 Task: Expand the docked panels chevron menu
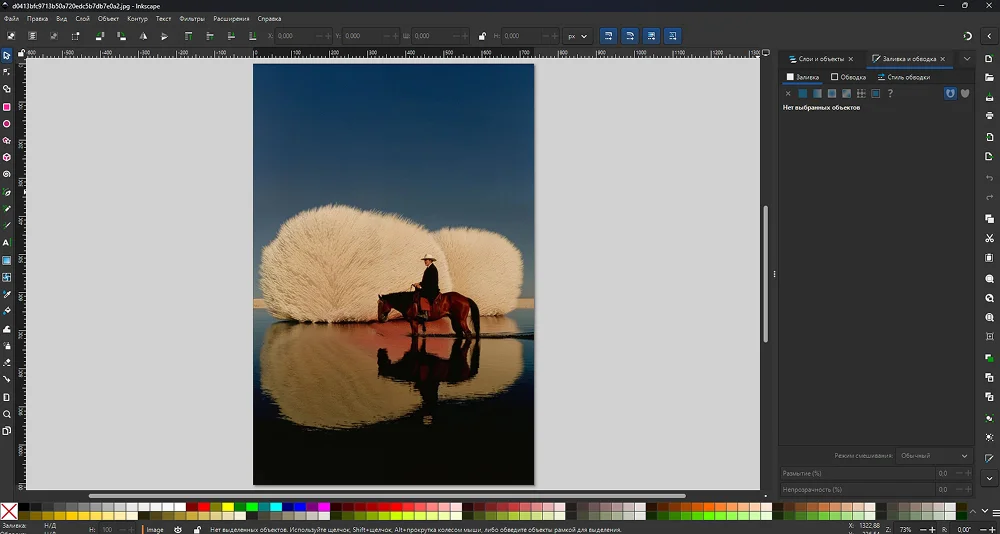point(967,59)
